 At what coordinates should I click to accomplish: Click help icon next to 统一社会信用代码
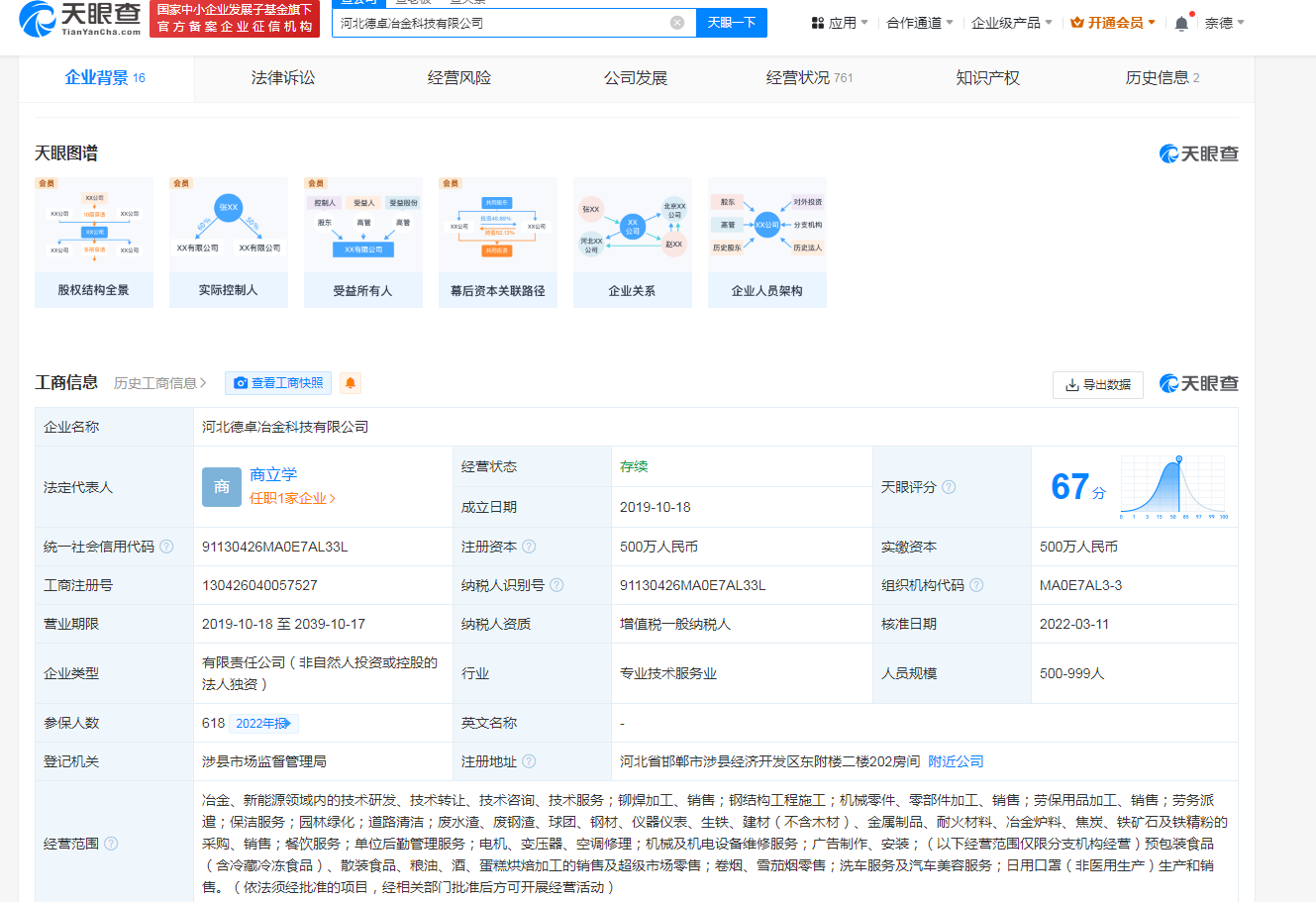point(166,547)
